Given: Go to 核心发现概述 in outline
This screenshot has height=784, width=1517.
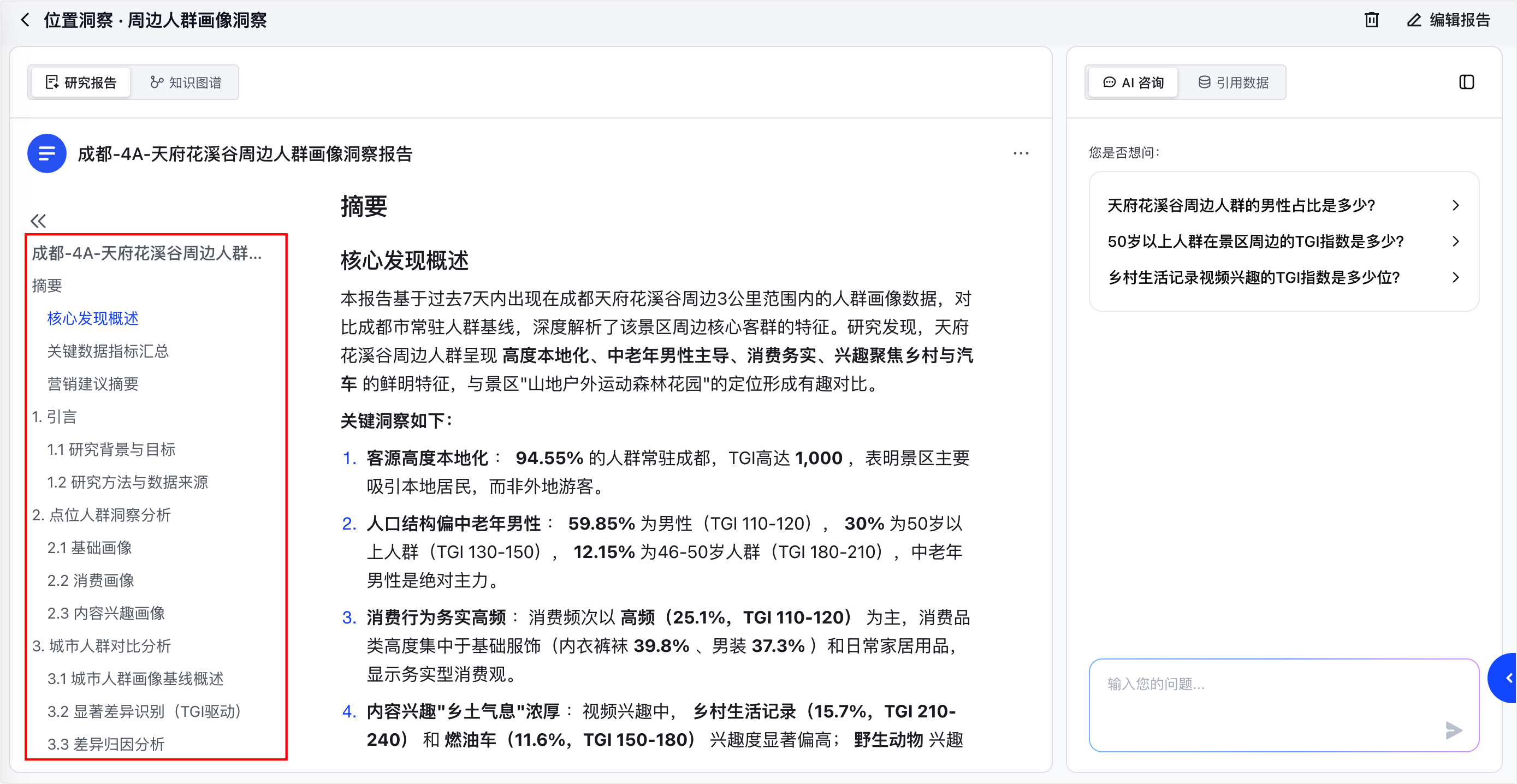Looking at the screenshot, I should [x=92, y=318].
